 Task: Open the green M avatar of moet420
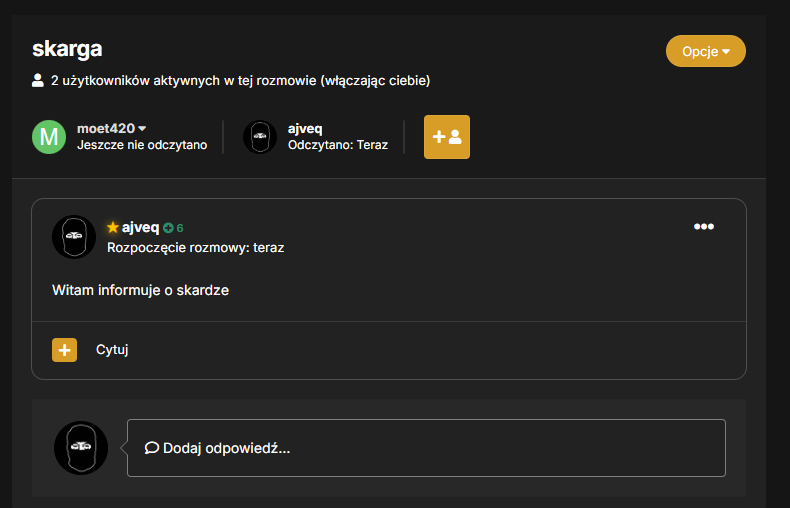(49, 137)
